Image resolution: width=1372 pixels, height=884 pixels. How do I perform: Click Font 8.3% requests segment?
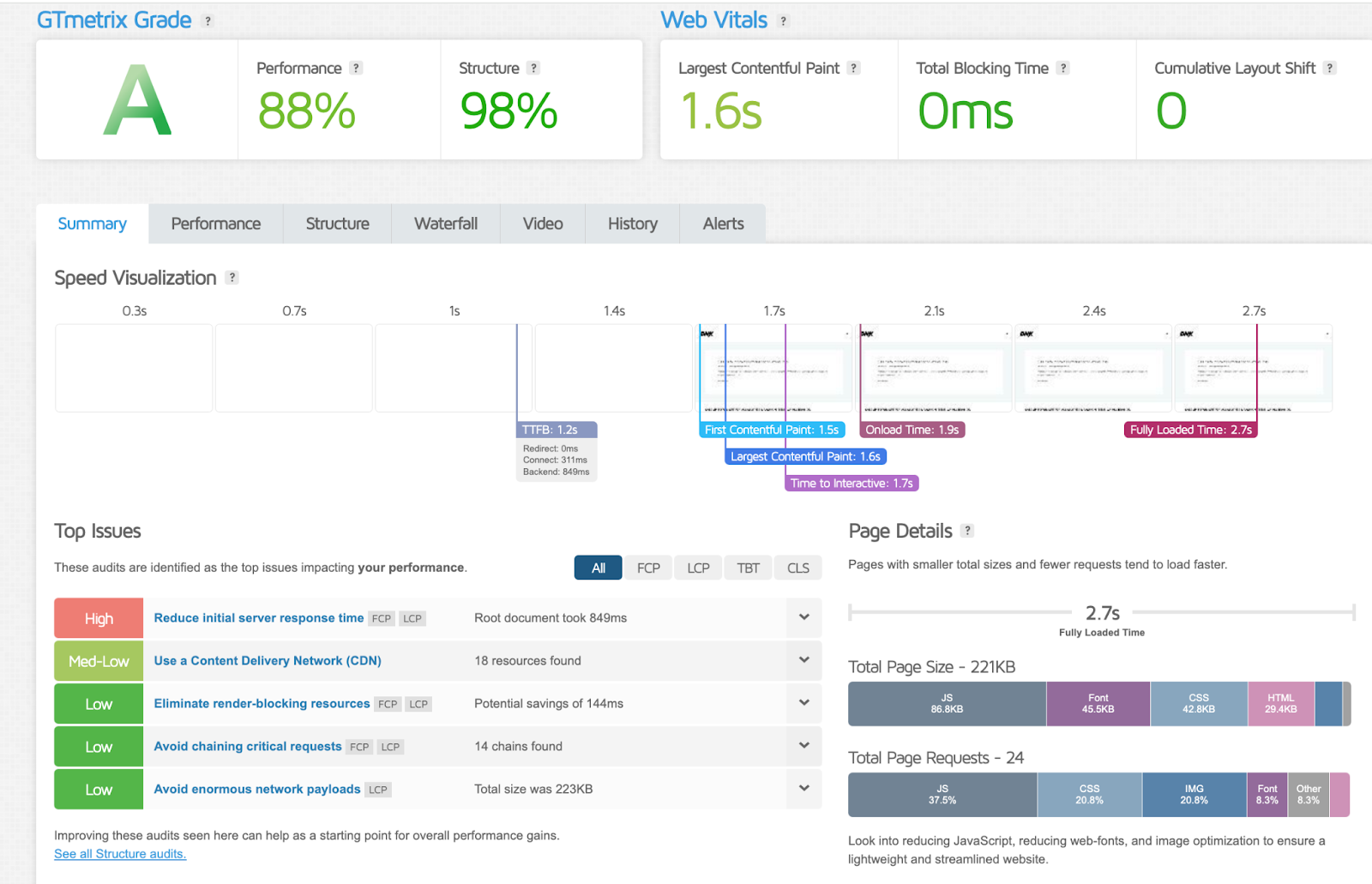point(1267,795)
